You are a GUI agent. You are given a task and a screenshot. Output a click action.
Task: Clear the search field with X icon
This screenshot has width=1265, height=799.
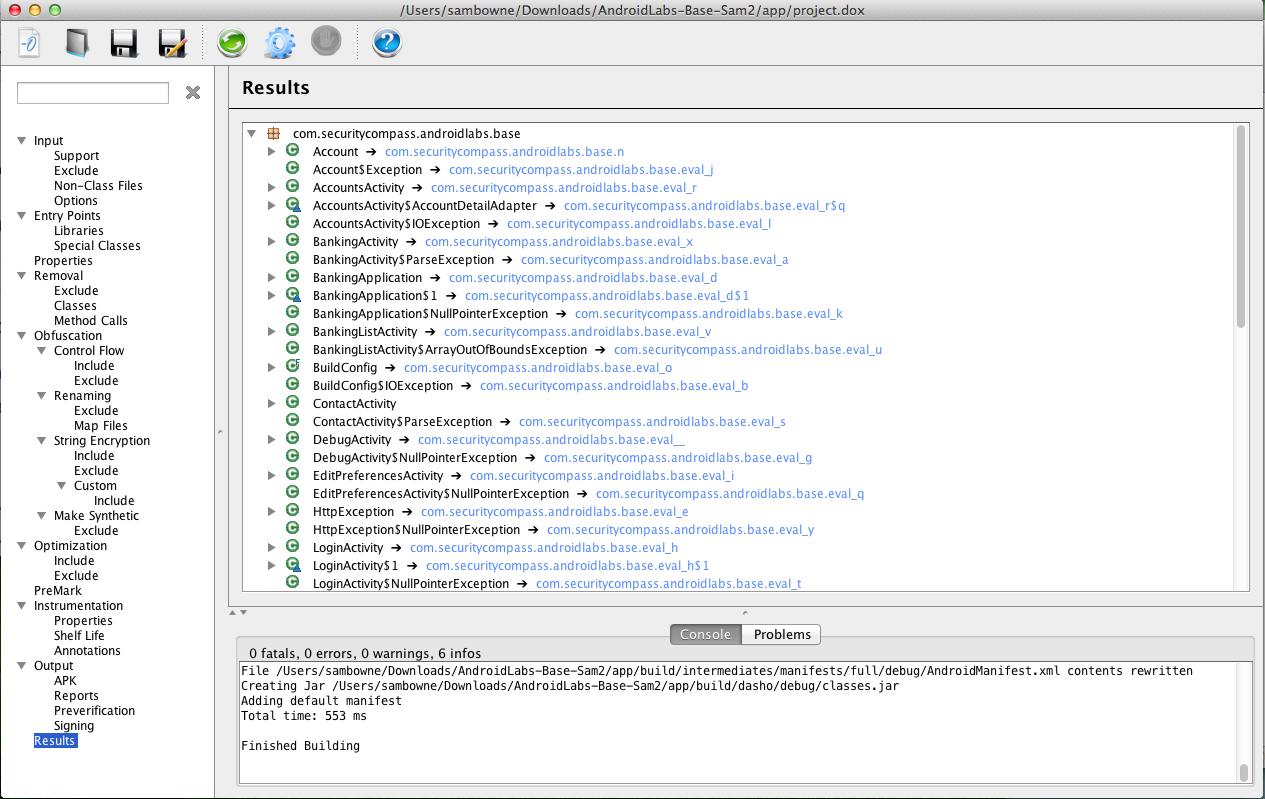click(x=193, y=93)
